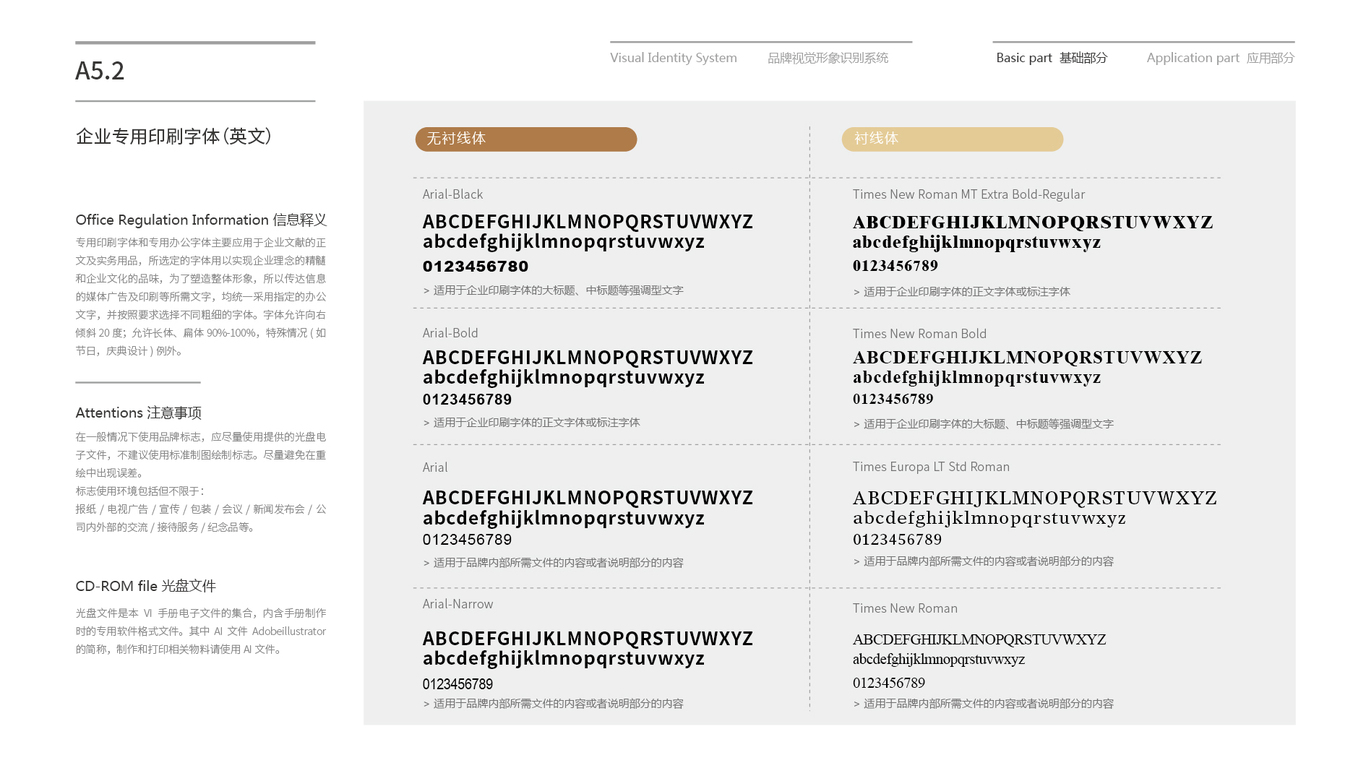
Task: Select the "Times New Roman Bold" label
Action: [919, 334]
